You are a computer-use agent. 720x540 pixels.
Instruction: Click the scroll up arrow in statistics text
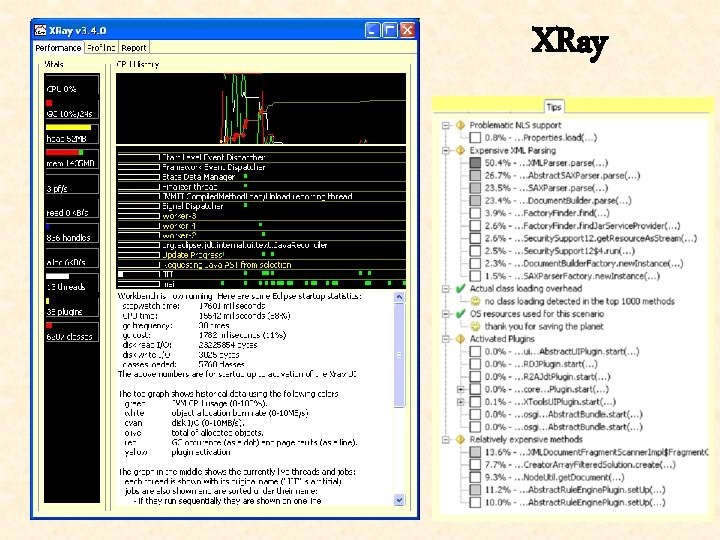click(399, 297)
